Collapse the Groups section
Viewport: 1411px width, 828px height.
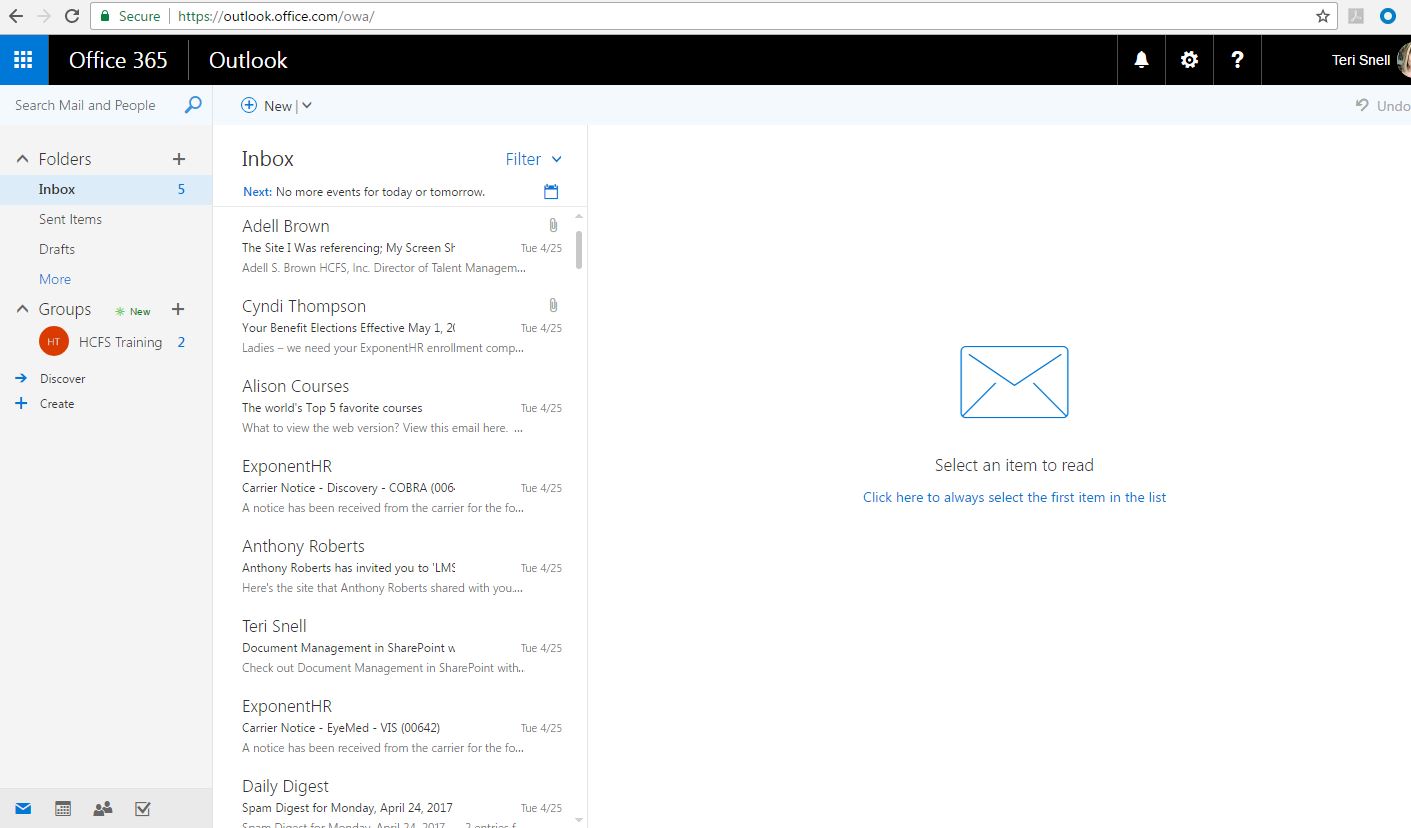[22, 310]
